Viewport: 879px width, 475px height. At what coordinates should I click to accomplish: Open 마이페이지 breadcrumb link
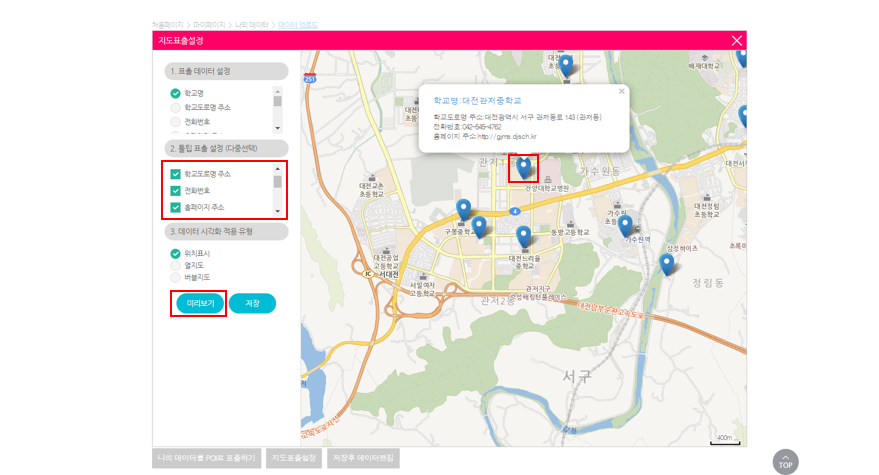click(x=209, y=25)
